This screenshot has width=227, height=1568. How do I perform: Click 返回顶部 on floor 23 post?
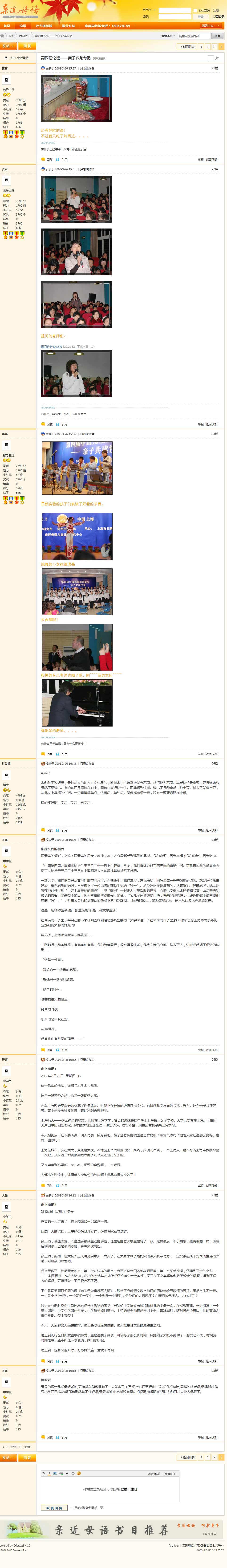coord(211,754)
